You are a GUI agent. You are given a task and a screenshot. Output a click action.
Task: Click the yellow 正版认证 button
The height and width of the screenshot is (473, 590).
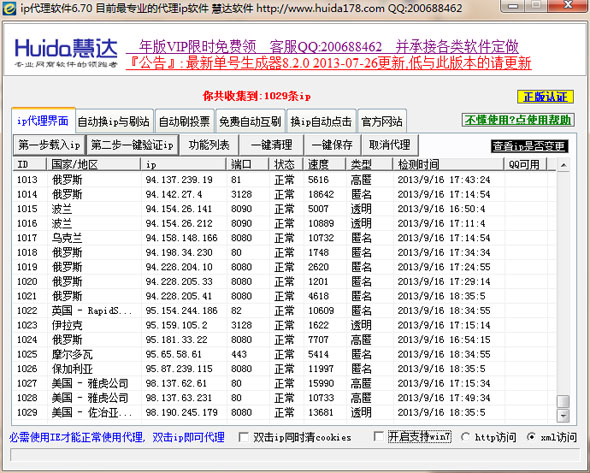(x=545, y=97)
